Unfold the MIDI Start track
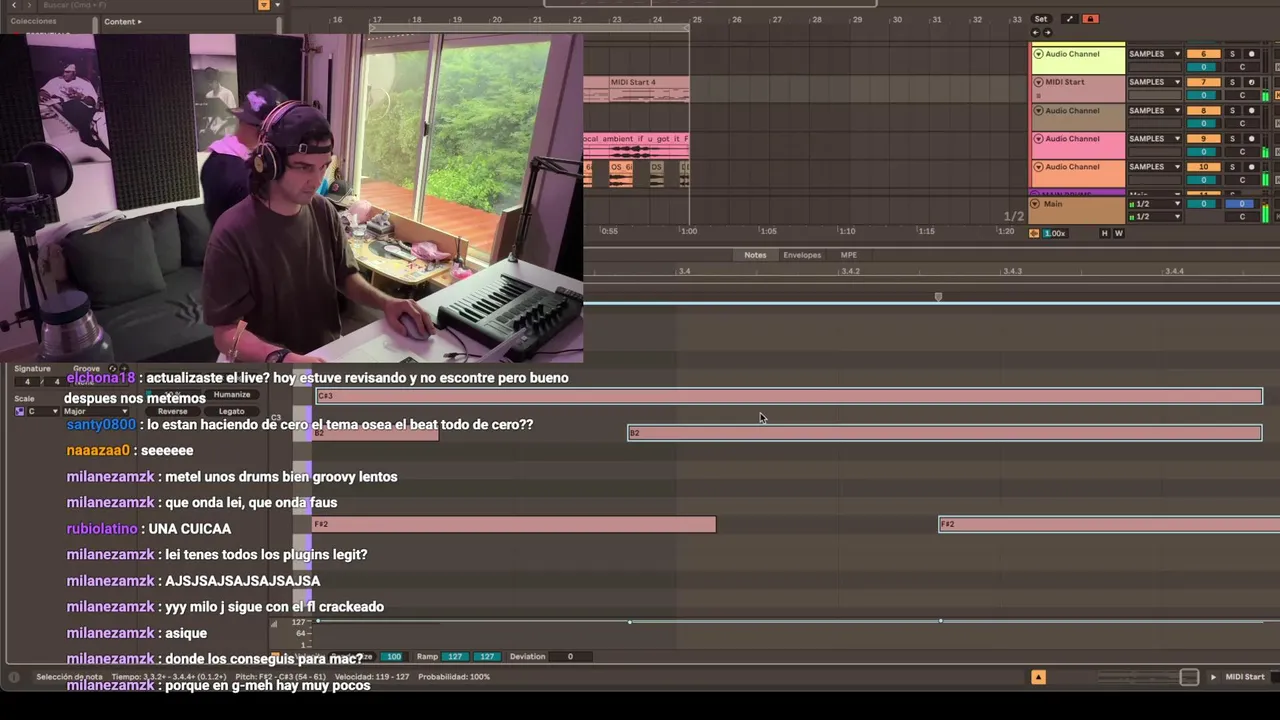The height and width of the screenshot is (720, 1280). pos(1038,82)
